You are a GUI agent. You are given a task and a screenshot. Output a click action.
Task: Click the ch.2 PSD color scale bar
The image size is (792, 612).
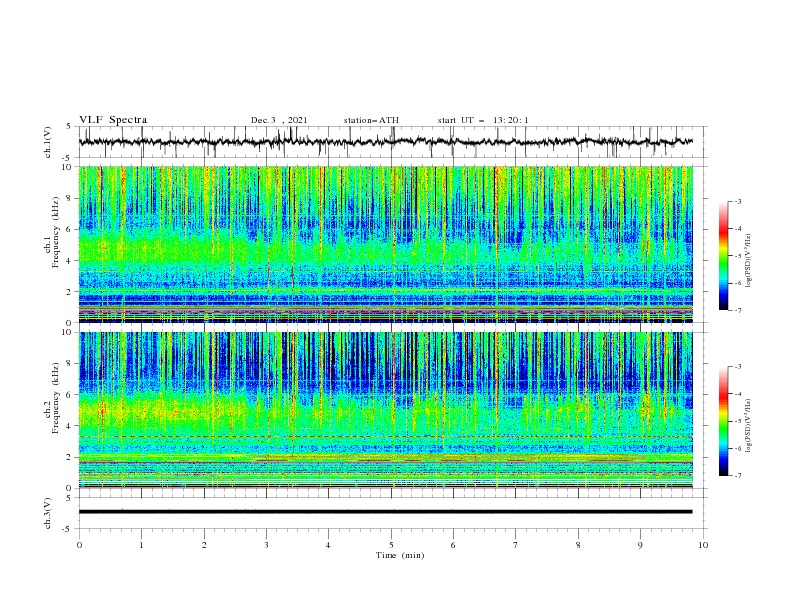[723, 421]
